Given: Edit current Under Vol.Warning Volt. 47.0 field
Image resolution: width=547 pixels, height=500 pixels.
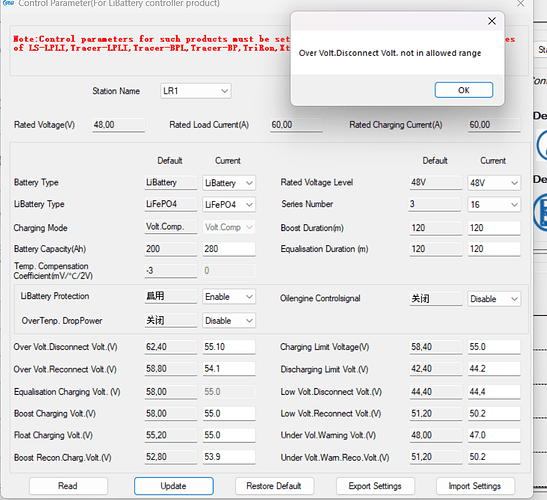Looking at the screenshot, I should point(494,435).
